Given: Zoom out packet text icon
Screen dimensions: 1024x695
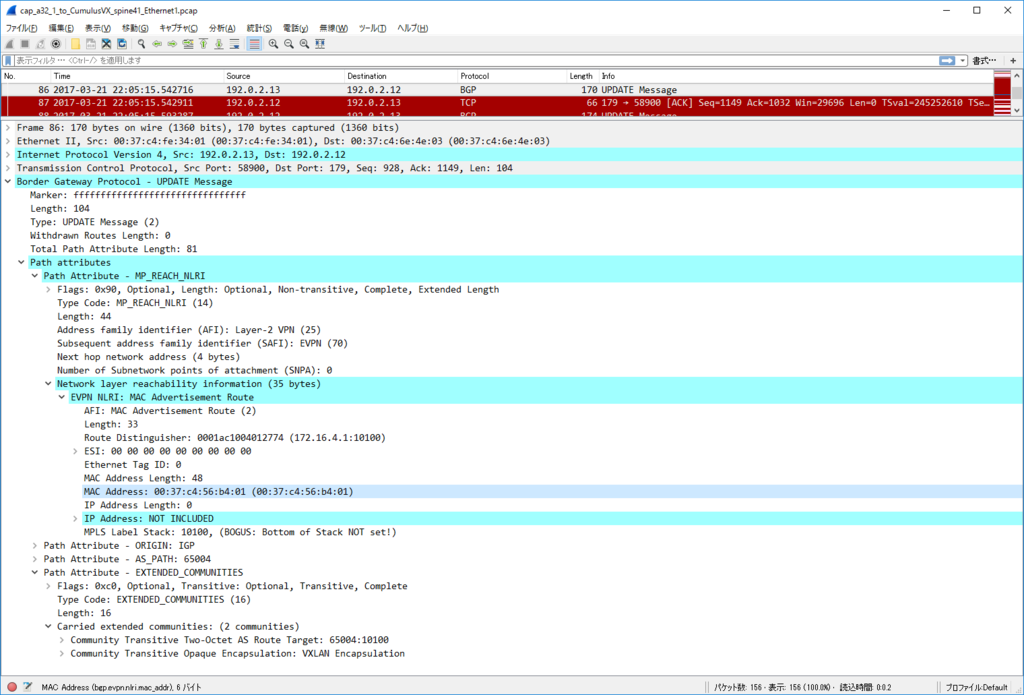Looking at the screenshot, I should 289,44.
